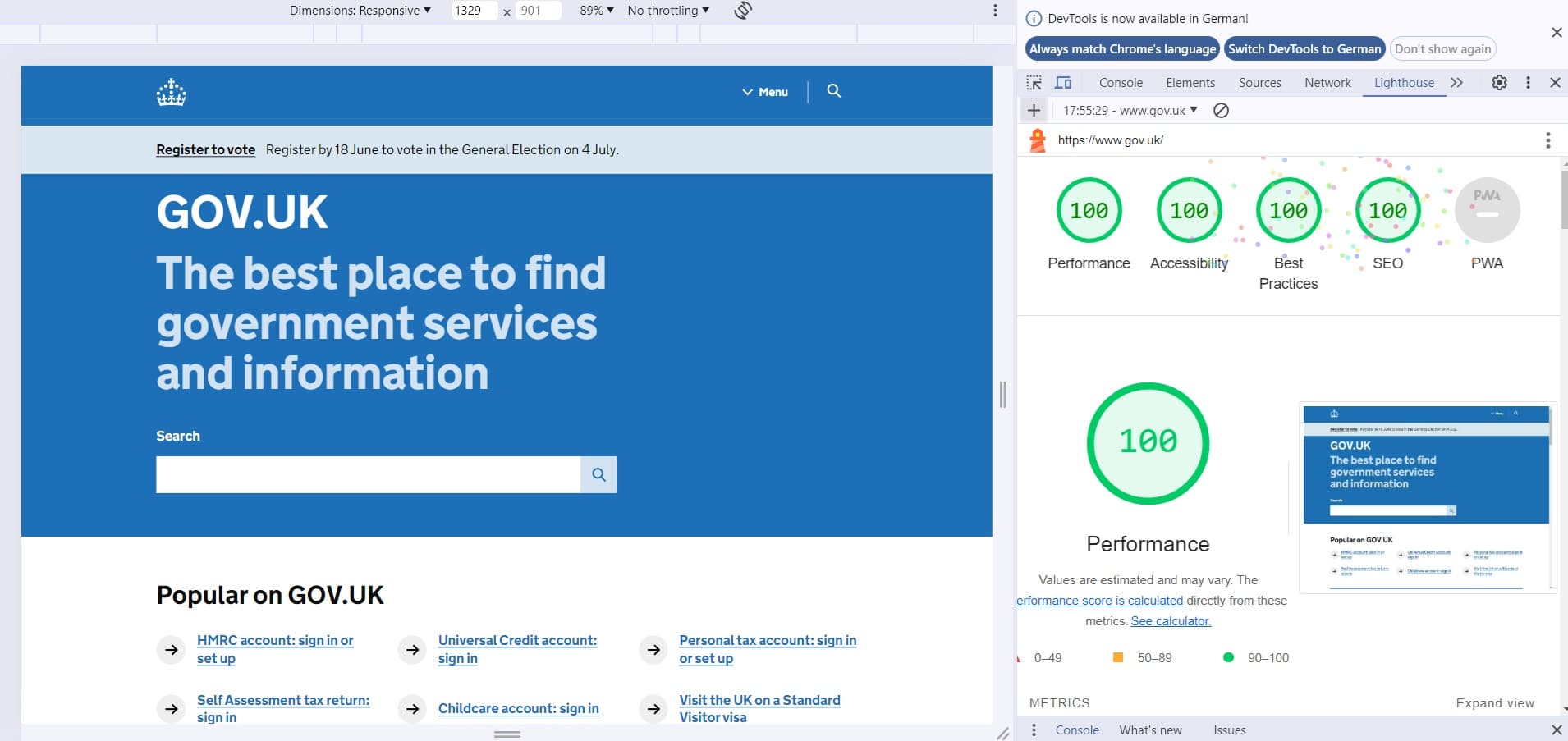Click performance score is calculated link

(x=1100, y=601)
